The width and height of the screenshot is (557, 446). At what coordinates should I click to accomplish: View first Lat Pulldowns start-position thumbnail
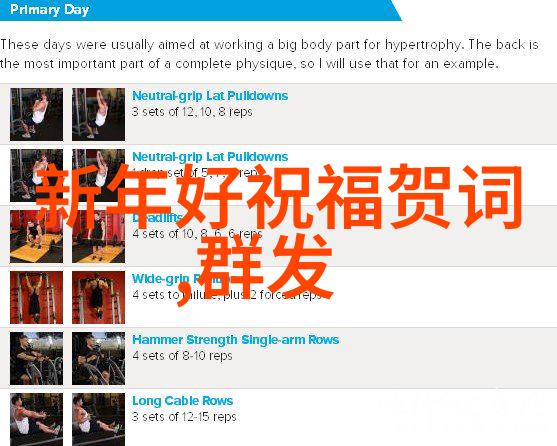[x=37, y=114]
